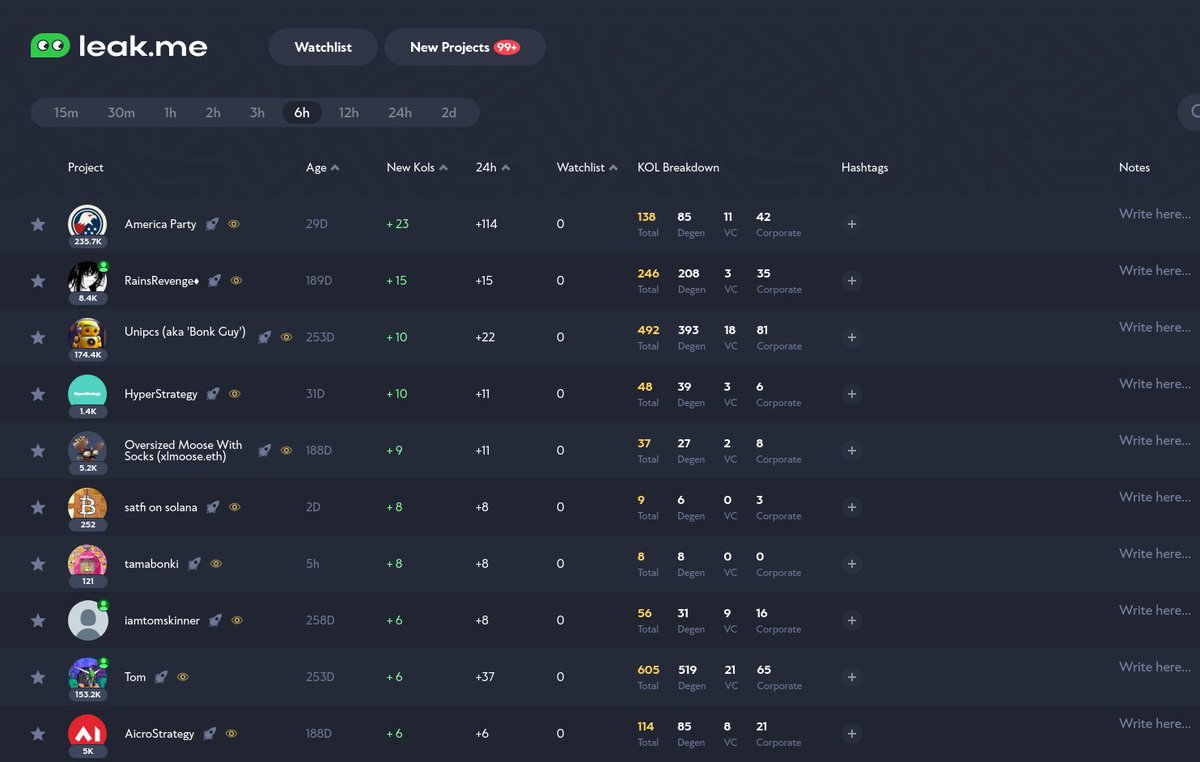Image resolution: width=1200 pixels, height=762 pixels.
Task: Click the Write here notes field for America Party
Action: point(1154,214)
